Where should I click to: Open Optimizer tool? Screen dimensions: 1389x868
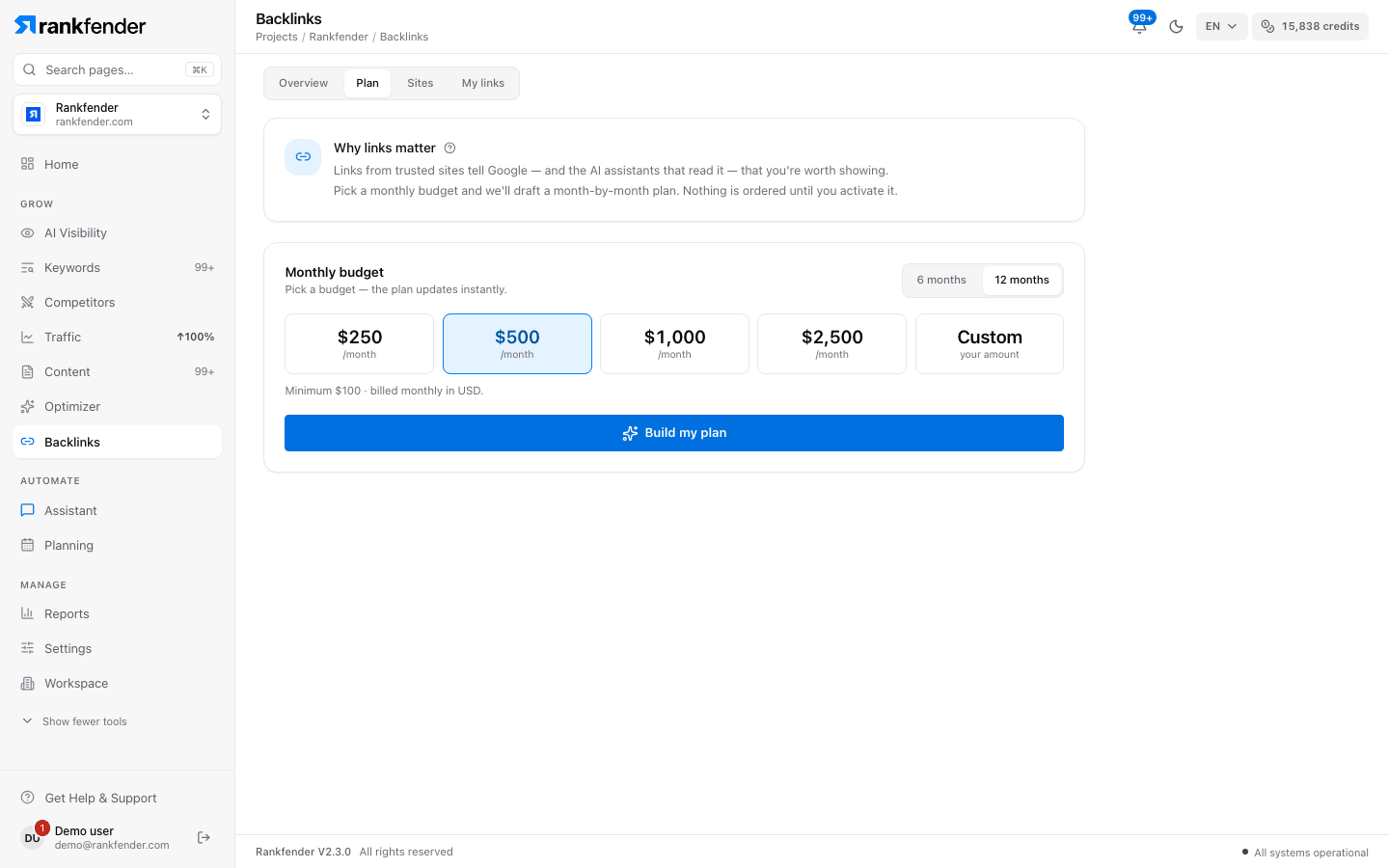[x=117, y=406]
